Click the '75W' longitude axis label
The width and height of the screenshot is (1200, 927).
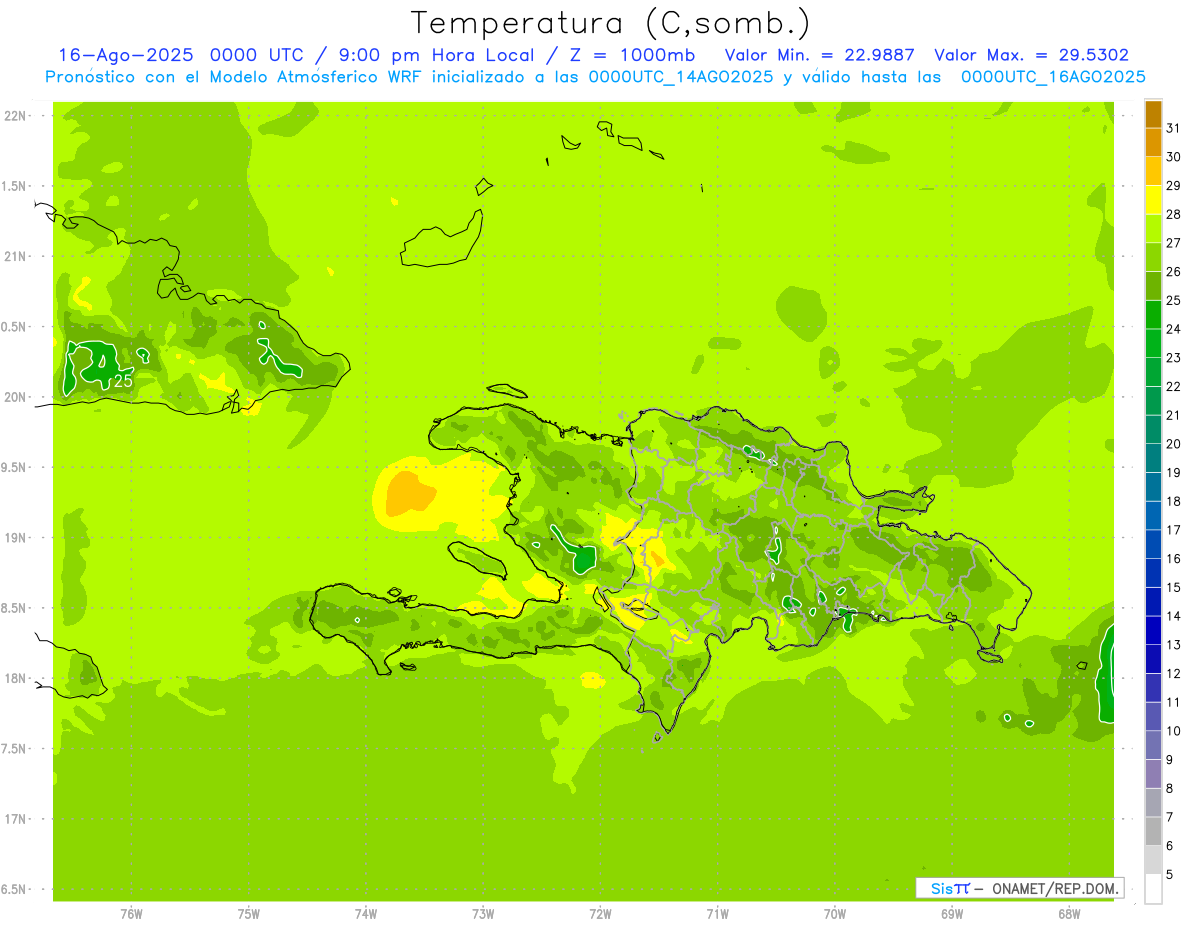249,914
